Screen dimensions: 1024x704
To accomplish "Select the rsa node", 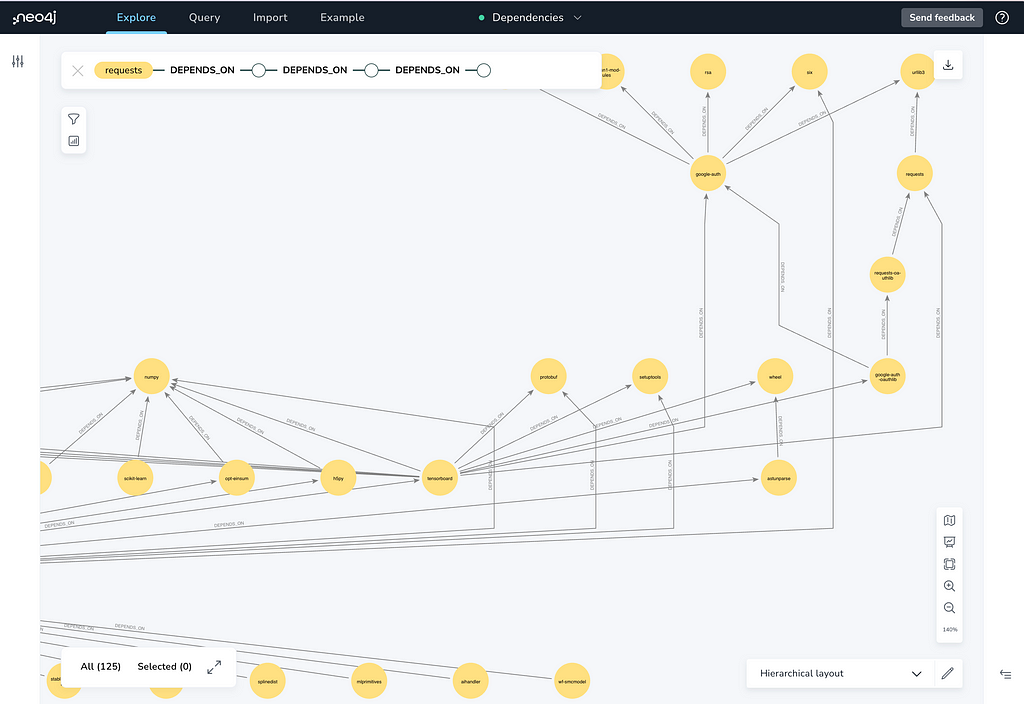I will [x=708, y=72].
